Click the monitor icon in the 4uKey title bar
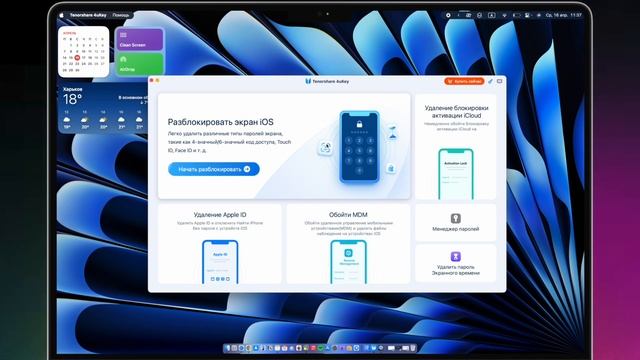 500,81
